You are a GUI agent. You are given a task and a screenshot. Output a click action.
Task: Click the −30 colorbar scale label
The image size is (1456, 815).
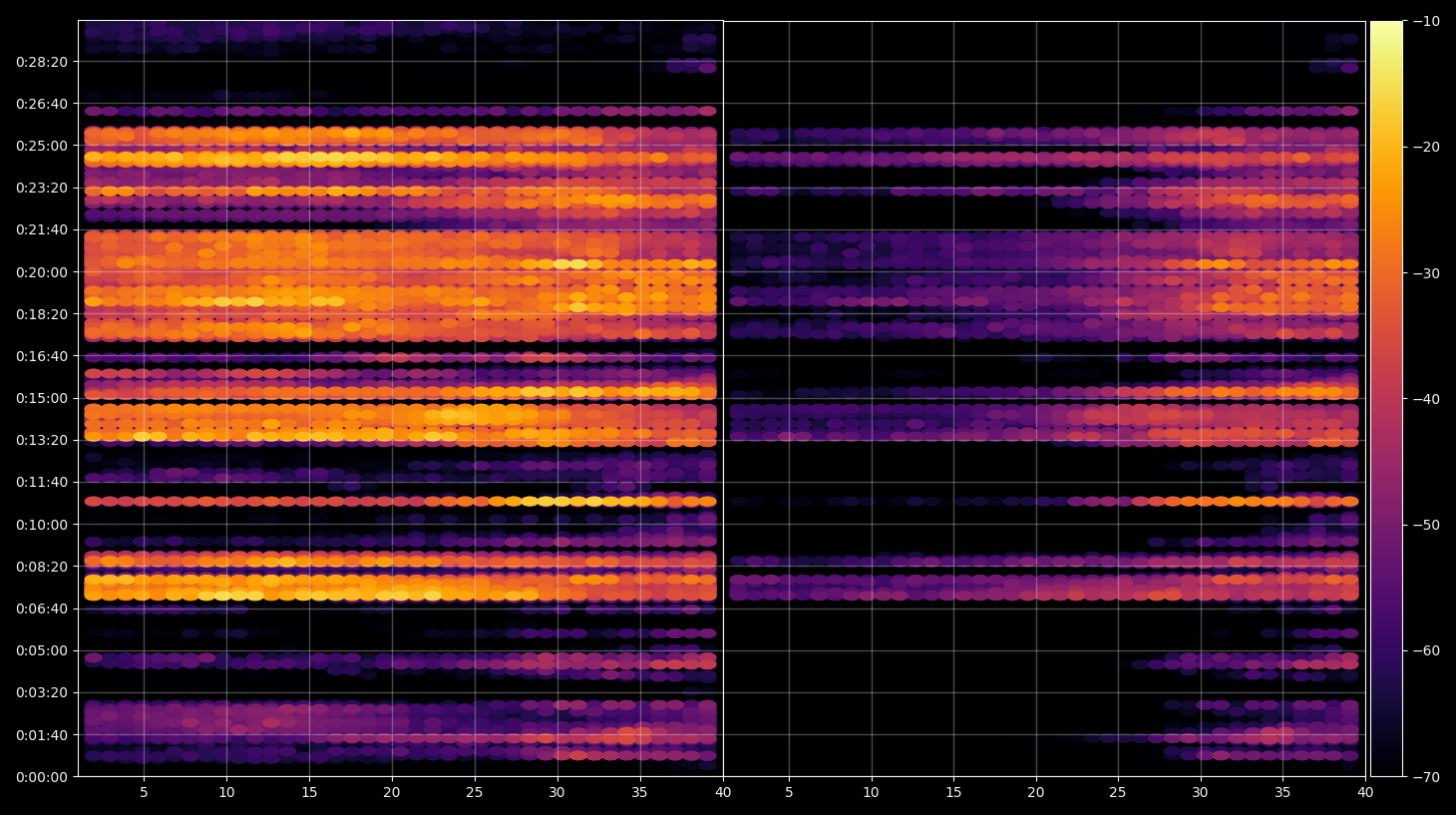1426,273
